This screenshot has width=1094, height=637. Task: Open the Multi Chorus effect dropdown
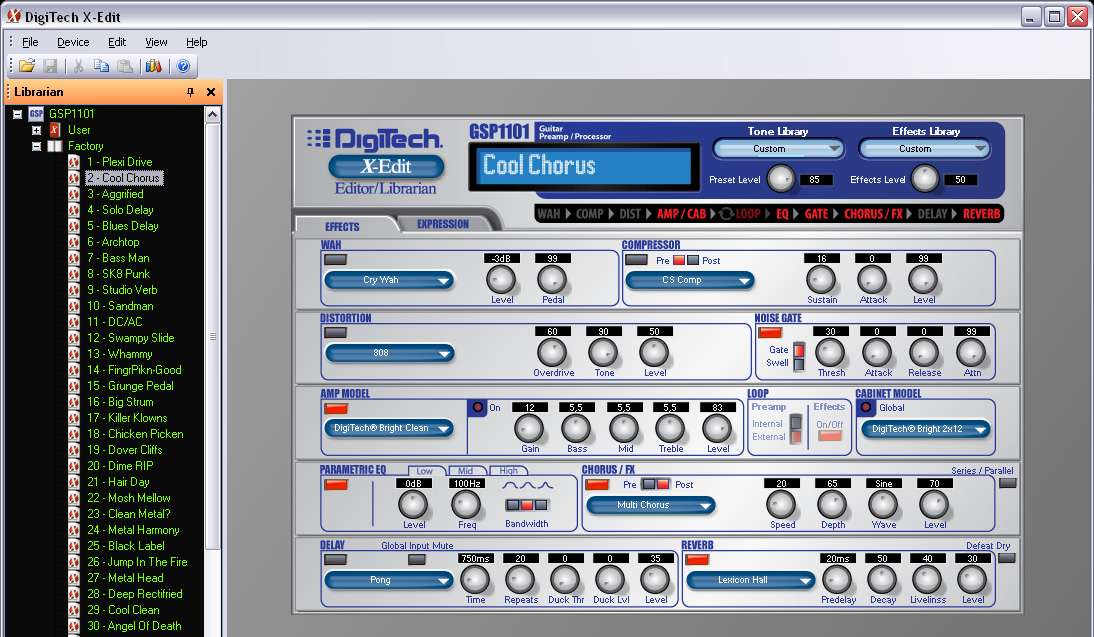click(x=651, y=505)
